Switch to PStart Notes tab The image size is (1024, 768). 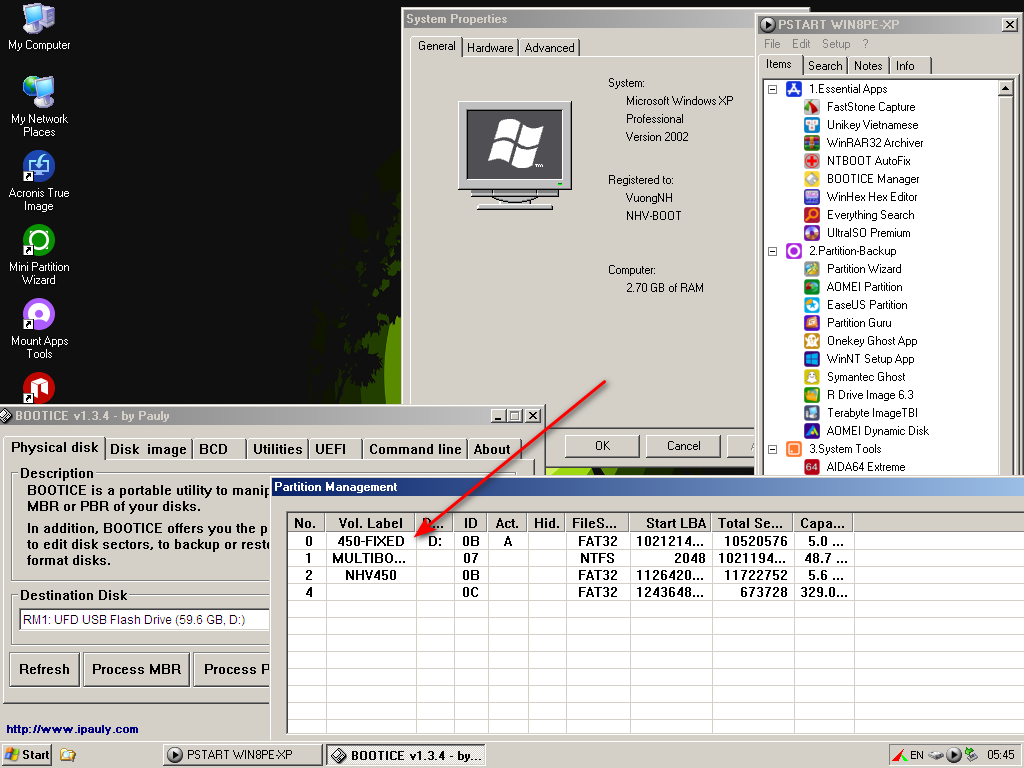tap(868, 66)
